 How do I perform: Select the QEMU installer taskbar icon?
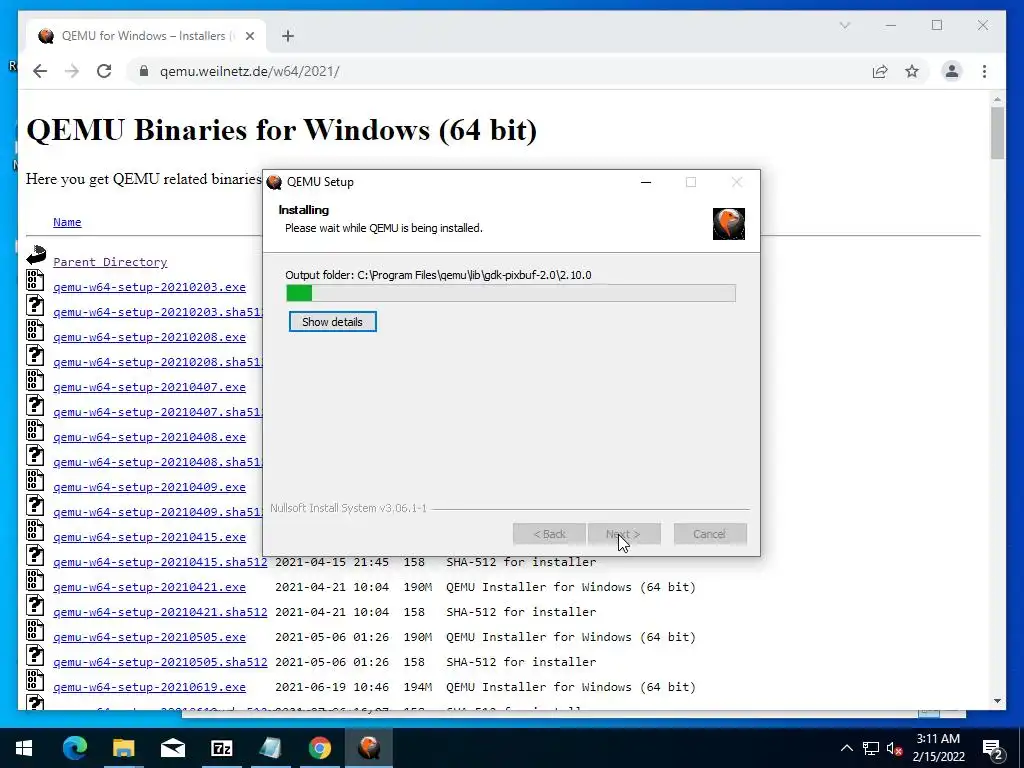coord(369,748)
